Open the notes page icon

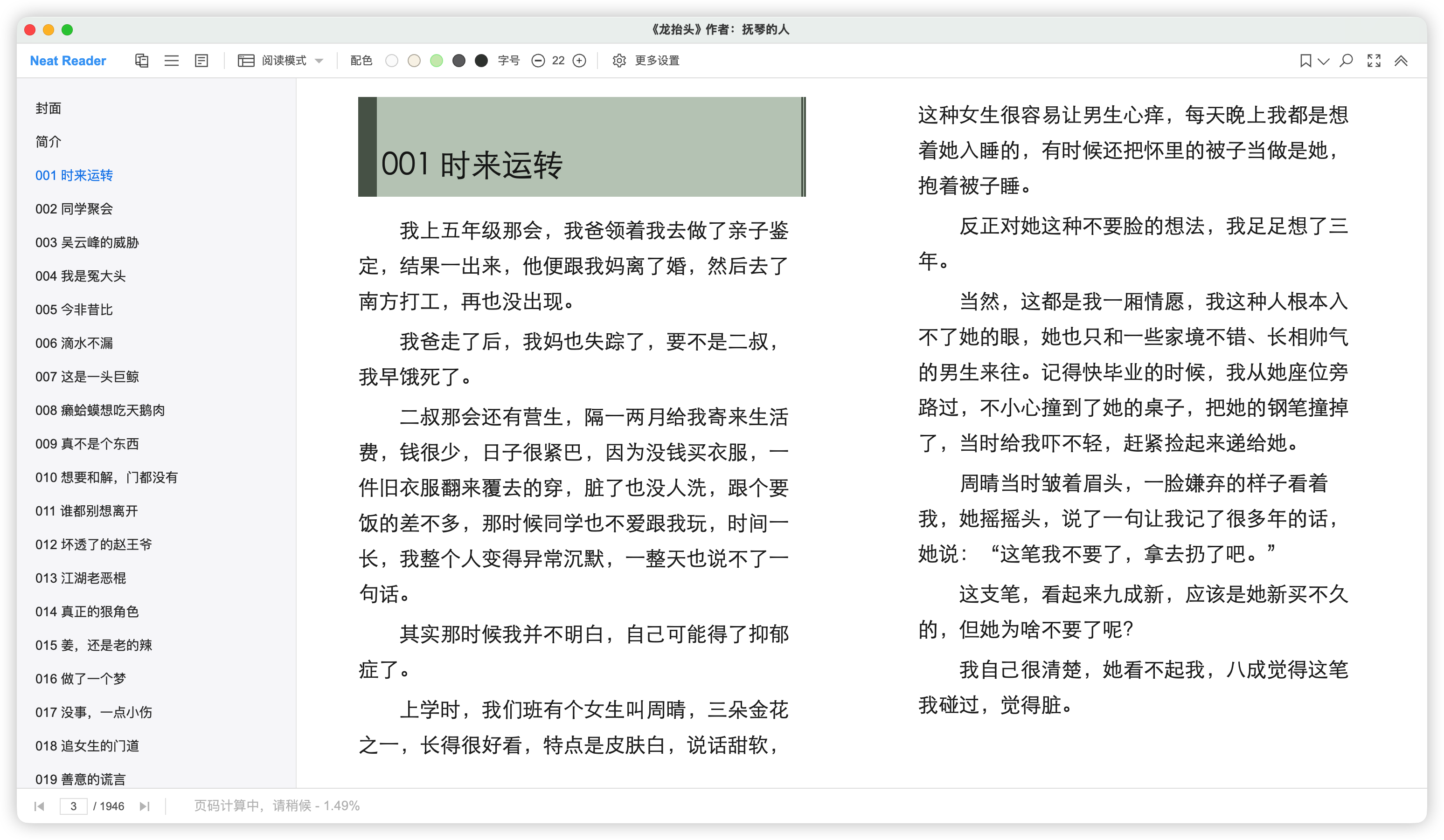[x=201, y=61]
